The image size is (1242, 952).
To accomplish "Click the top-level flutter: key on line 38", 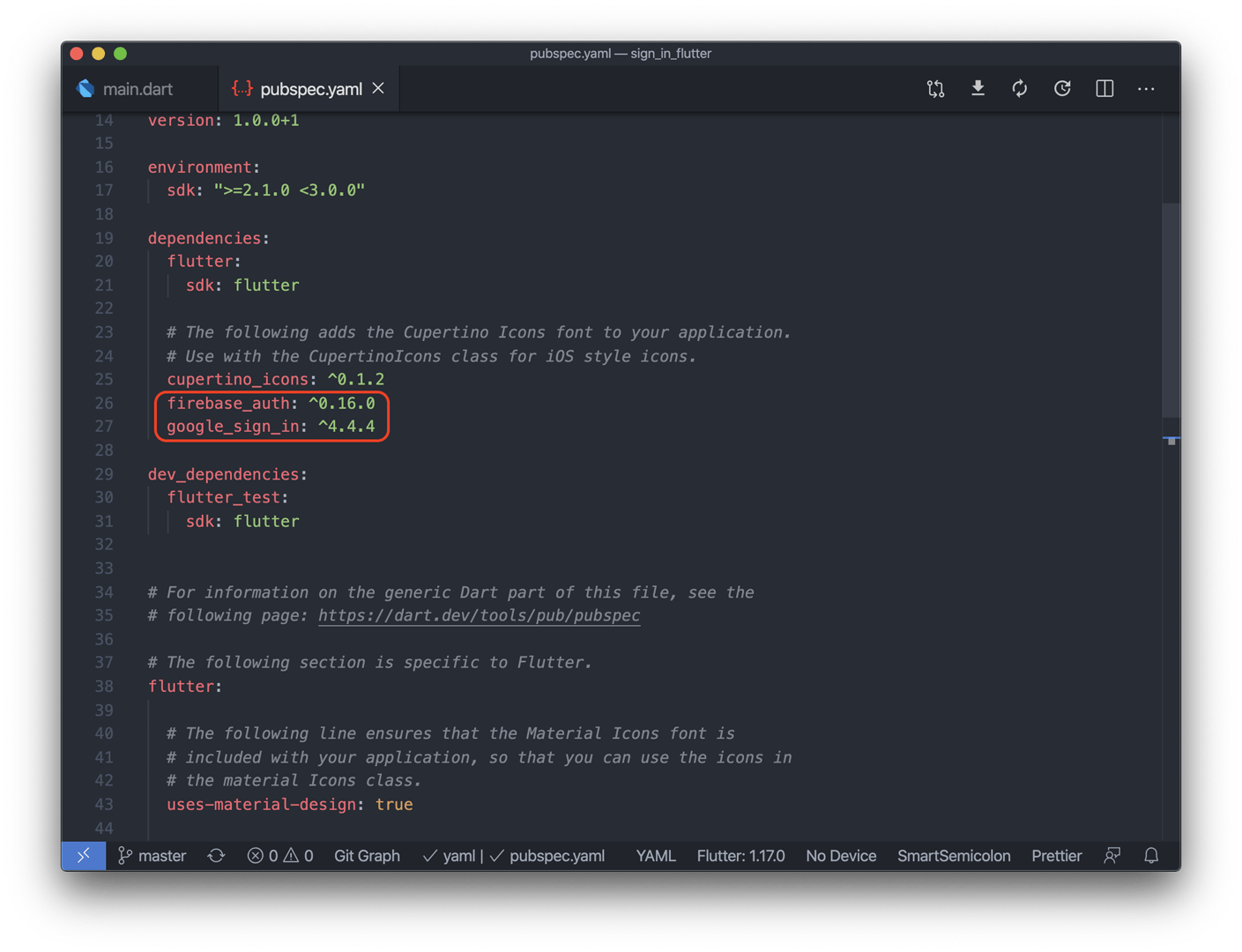I will [x=185, y=686].
